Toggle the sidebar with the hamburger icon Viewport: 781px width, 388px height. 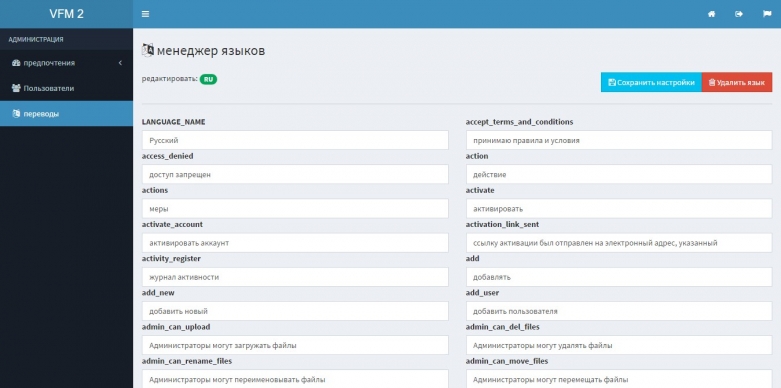pyautogui.click(x=145, y=14)
